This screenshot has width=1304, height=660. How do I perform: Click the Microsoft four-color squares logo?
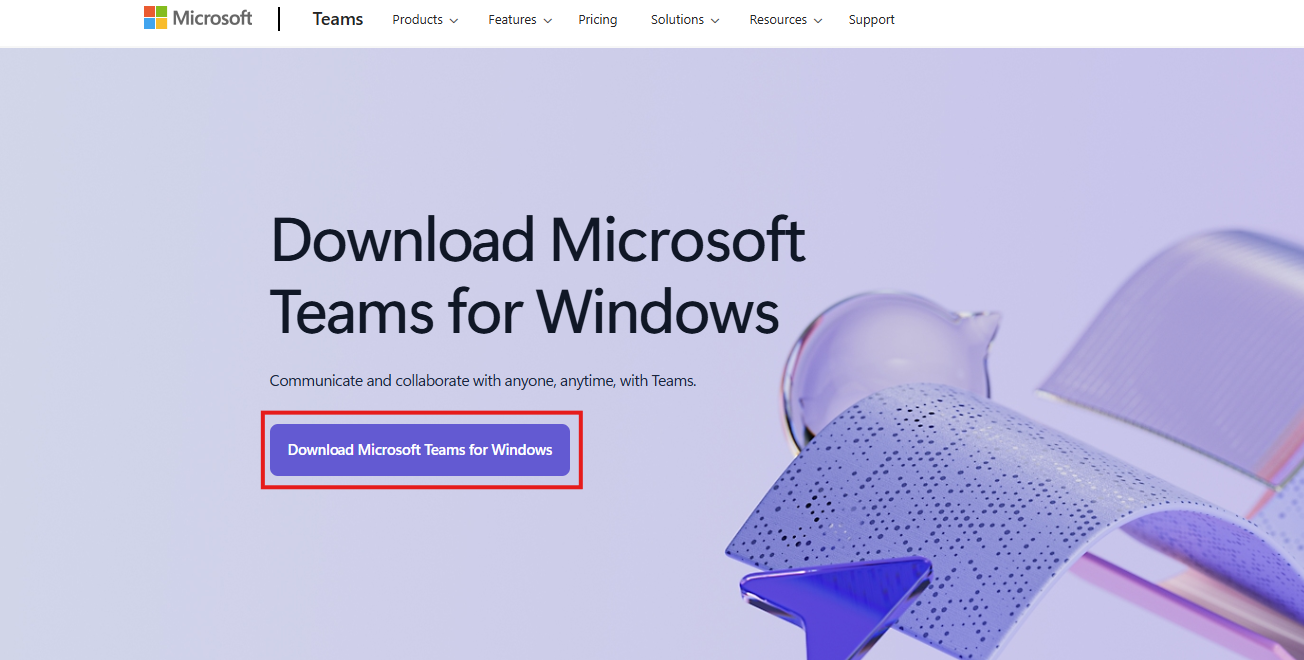(x=155, y=18)
